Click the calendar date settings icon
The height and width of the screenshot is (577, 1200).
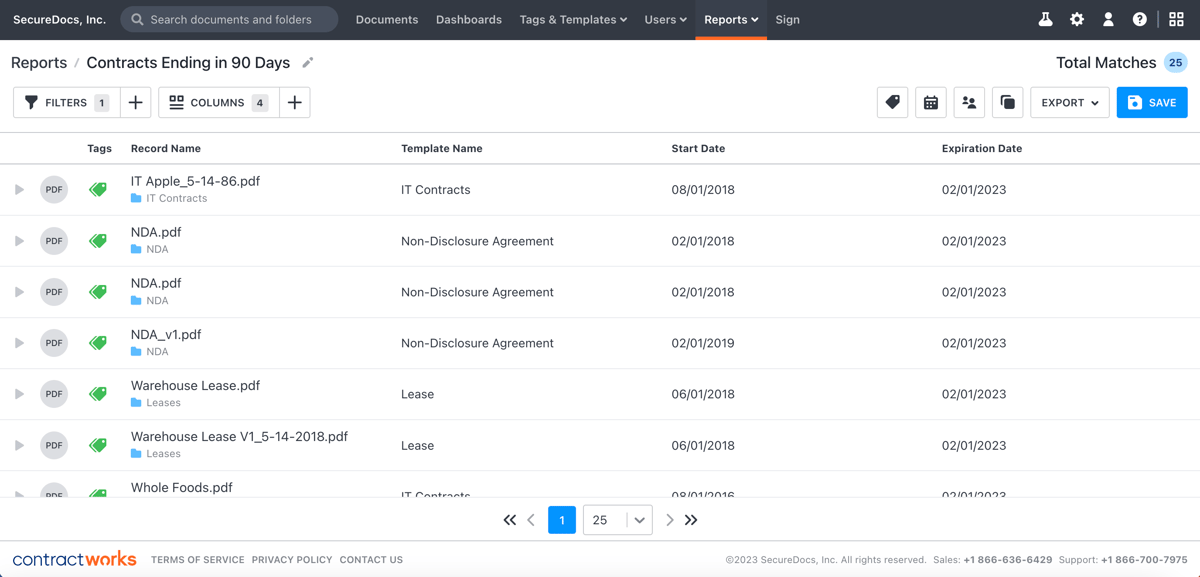pyautogui.click(x=930, y=102)
